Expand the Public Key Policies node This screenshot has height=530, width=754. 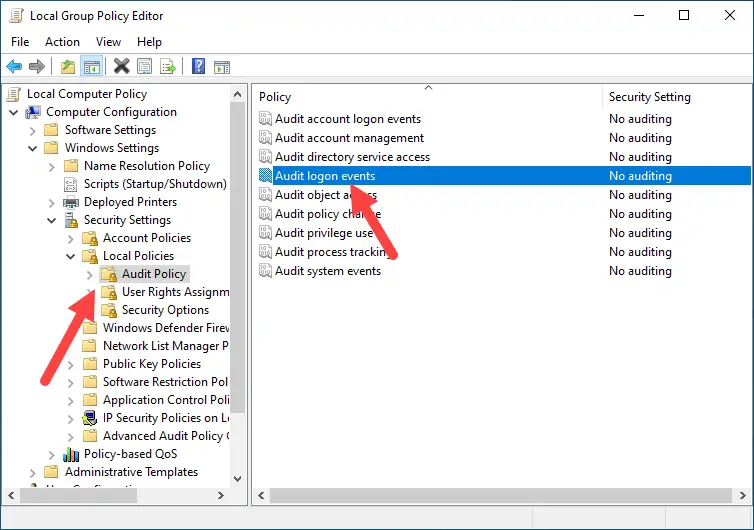coord(71,365)
